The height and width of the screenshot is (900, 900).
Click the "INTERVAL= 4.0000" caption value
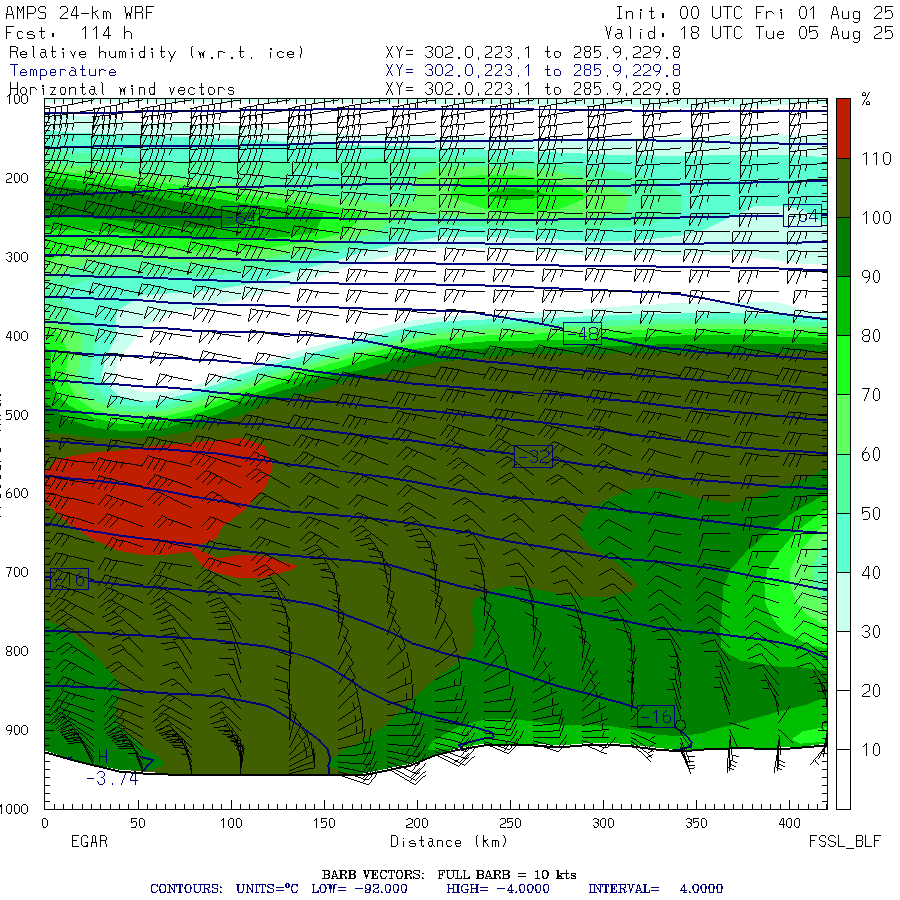tap(655, 889)
